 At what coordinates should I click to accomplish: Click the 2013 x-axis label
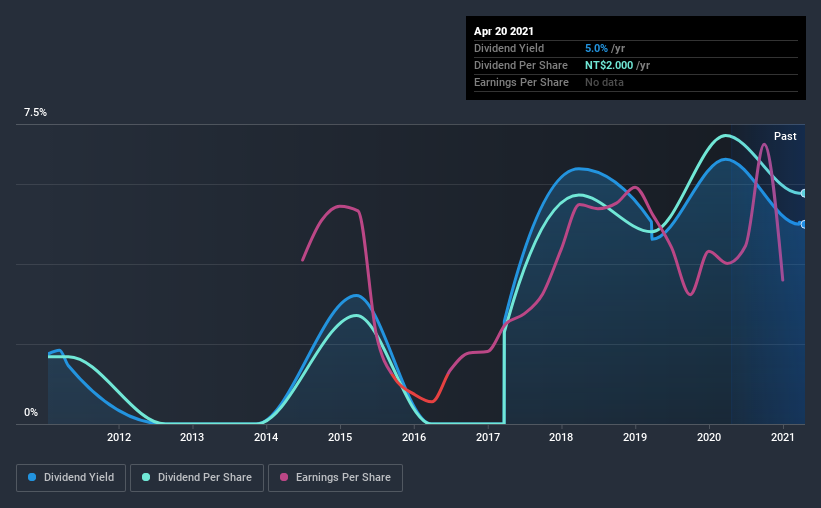(192, 437)
